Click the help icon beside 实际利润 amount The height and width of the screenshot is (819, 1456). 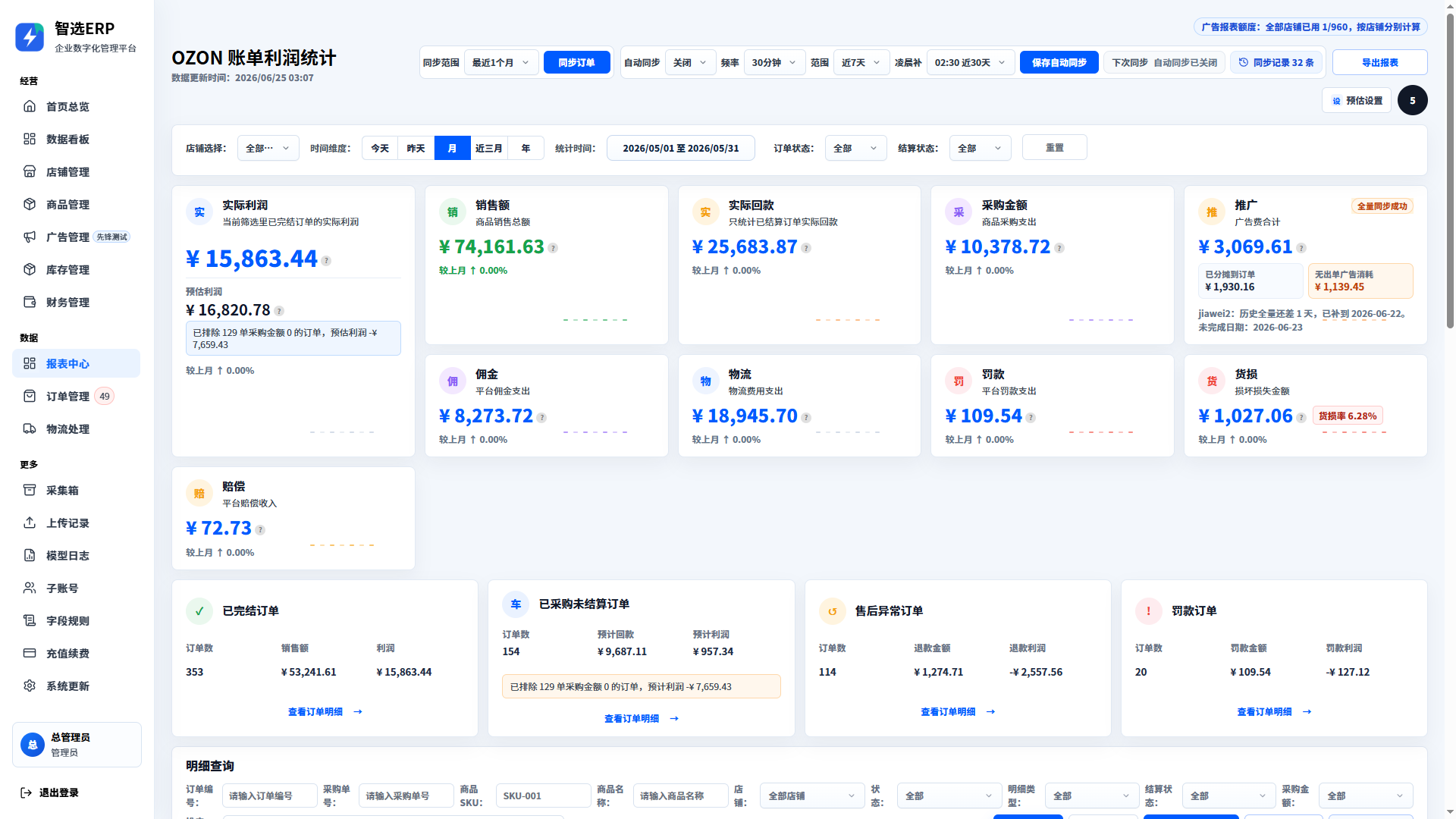pos(326,261)
